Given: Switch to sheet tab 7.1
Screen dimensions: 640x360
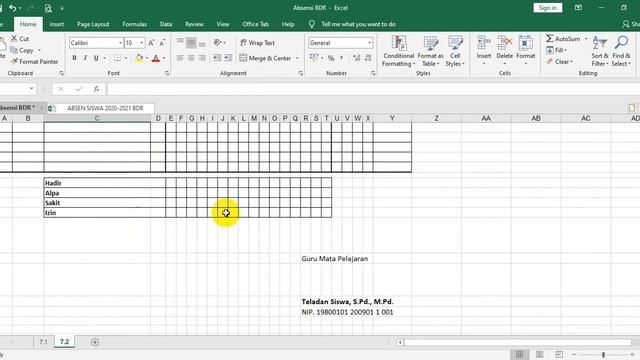Looking at the screenshot, I should coord(43,342).
